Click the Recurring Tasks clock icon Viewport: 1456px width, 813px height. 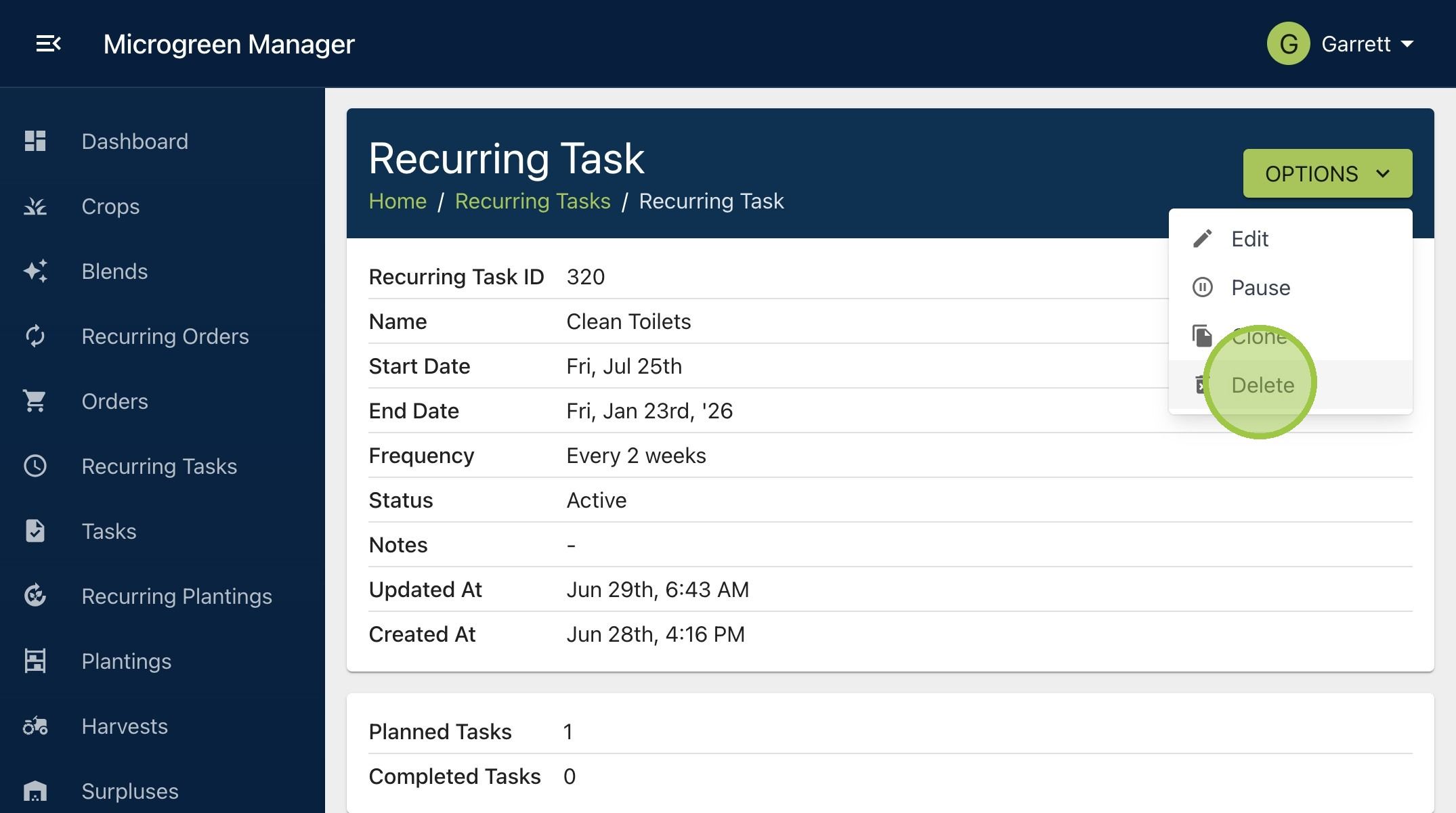[x=35, y=466]
